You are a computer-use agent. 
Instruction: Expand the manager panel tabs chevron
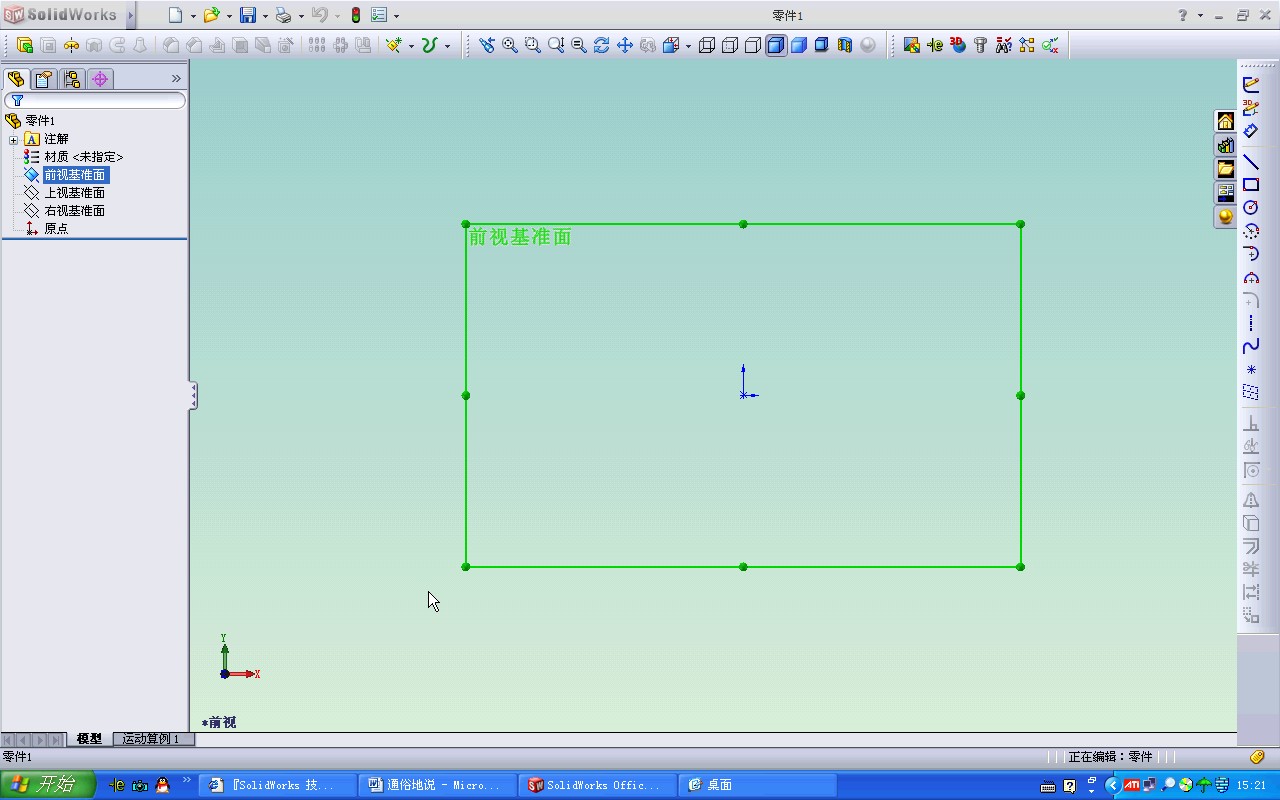[176, 79]
